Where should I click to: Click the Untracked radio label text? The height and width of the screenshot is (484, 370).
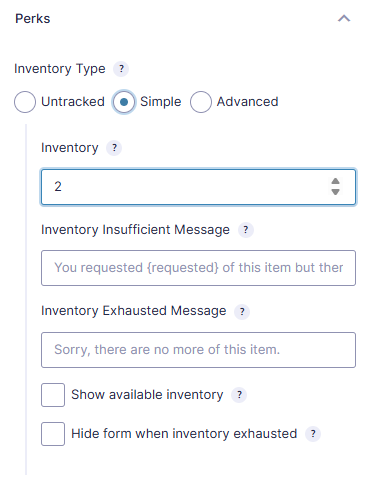[73, 102]
